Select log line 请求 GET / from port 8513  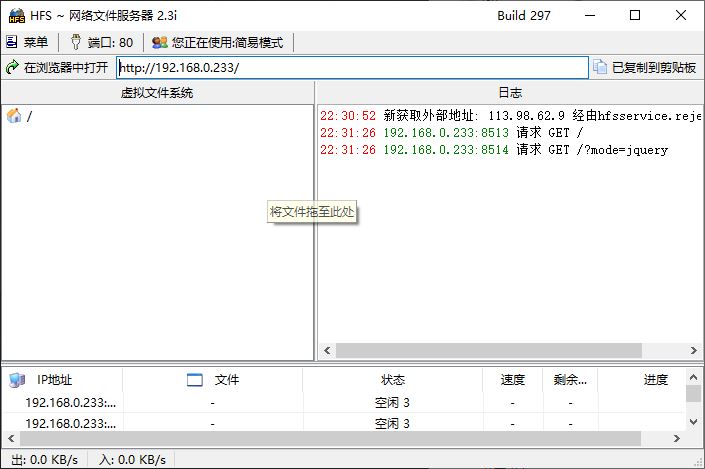point(452,133)
